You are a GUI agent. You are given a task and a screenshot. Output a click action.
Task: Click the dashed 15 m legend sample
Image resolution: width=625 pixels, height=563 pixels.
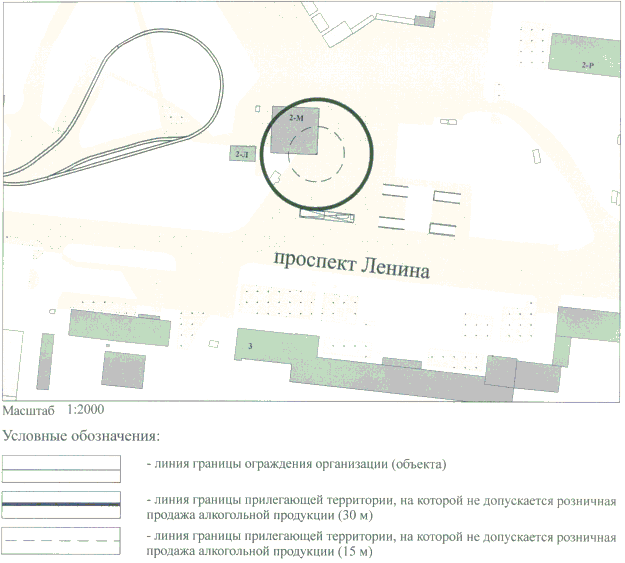pyautogui.click(x=61, y=541)
